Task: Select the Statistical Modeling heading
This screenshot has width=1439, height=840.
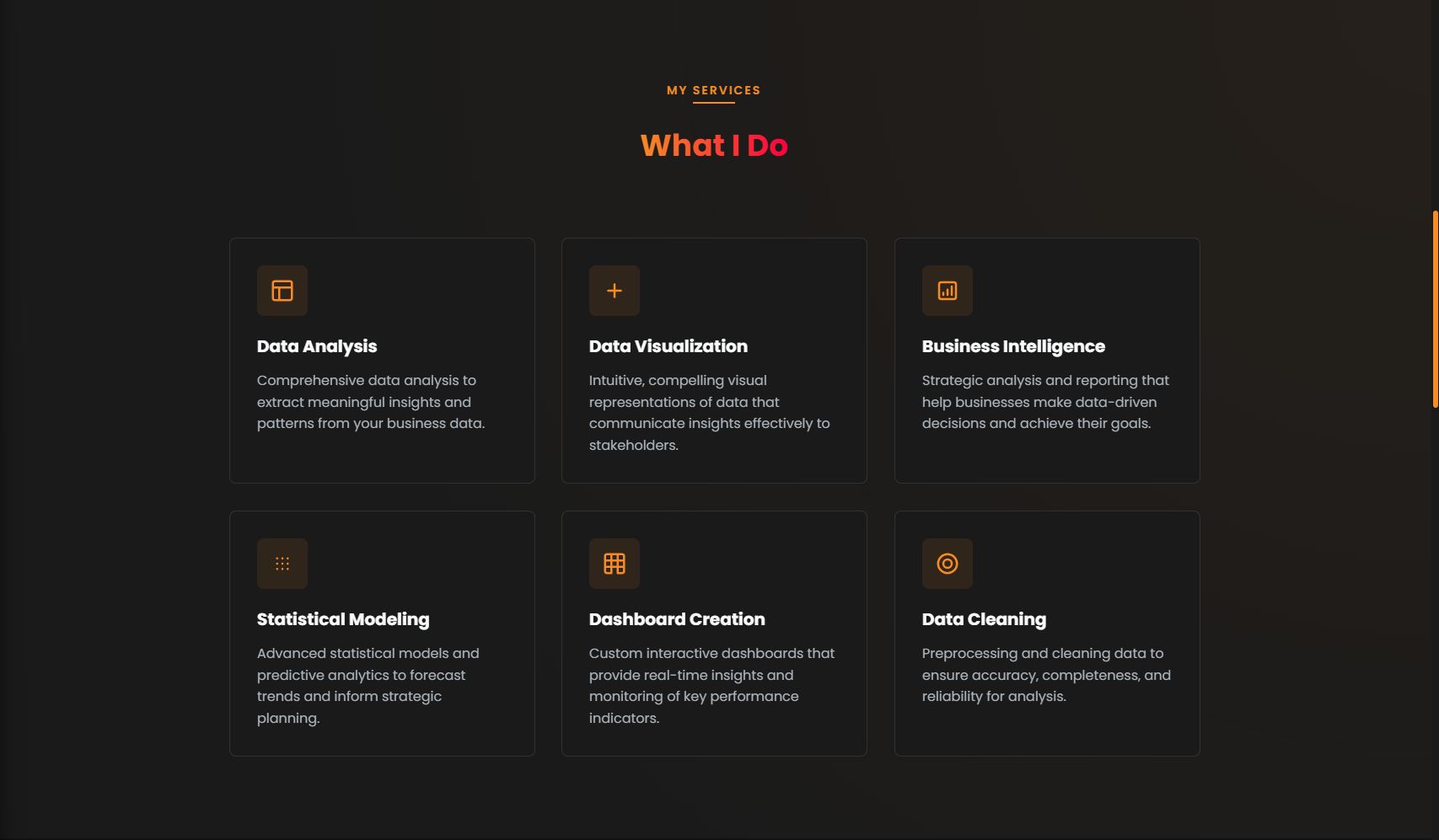Action: pyautogui.click(x=343, y=619)
